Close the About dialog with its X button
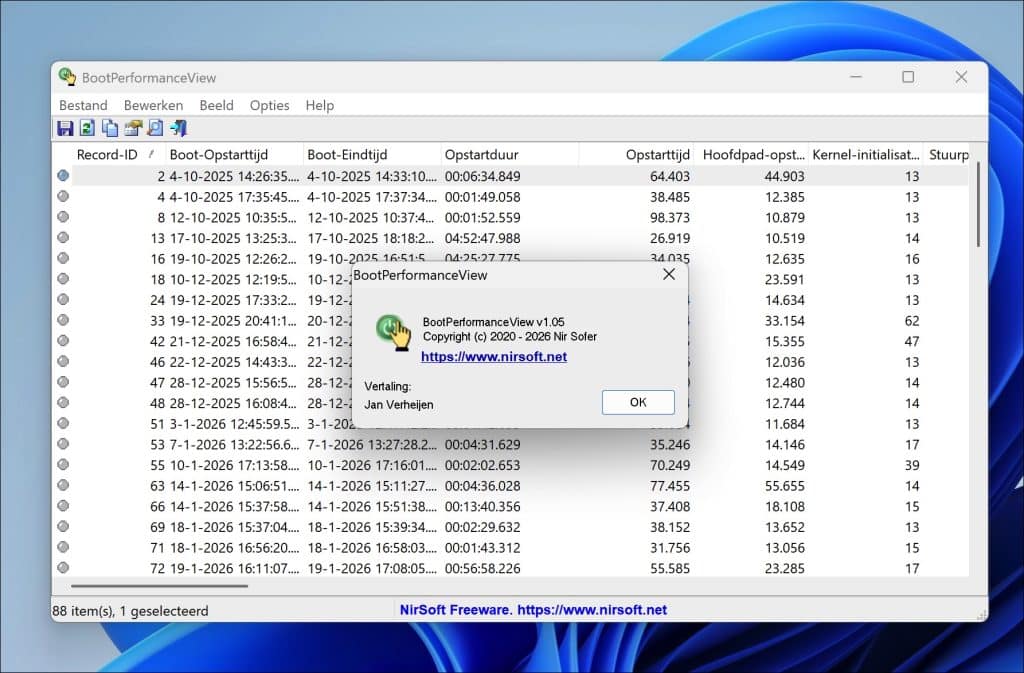Screen dimensions: 1024x673 click(669, 274)
